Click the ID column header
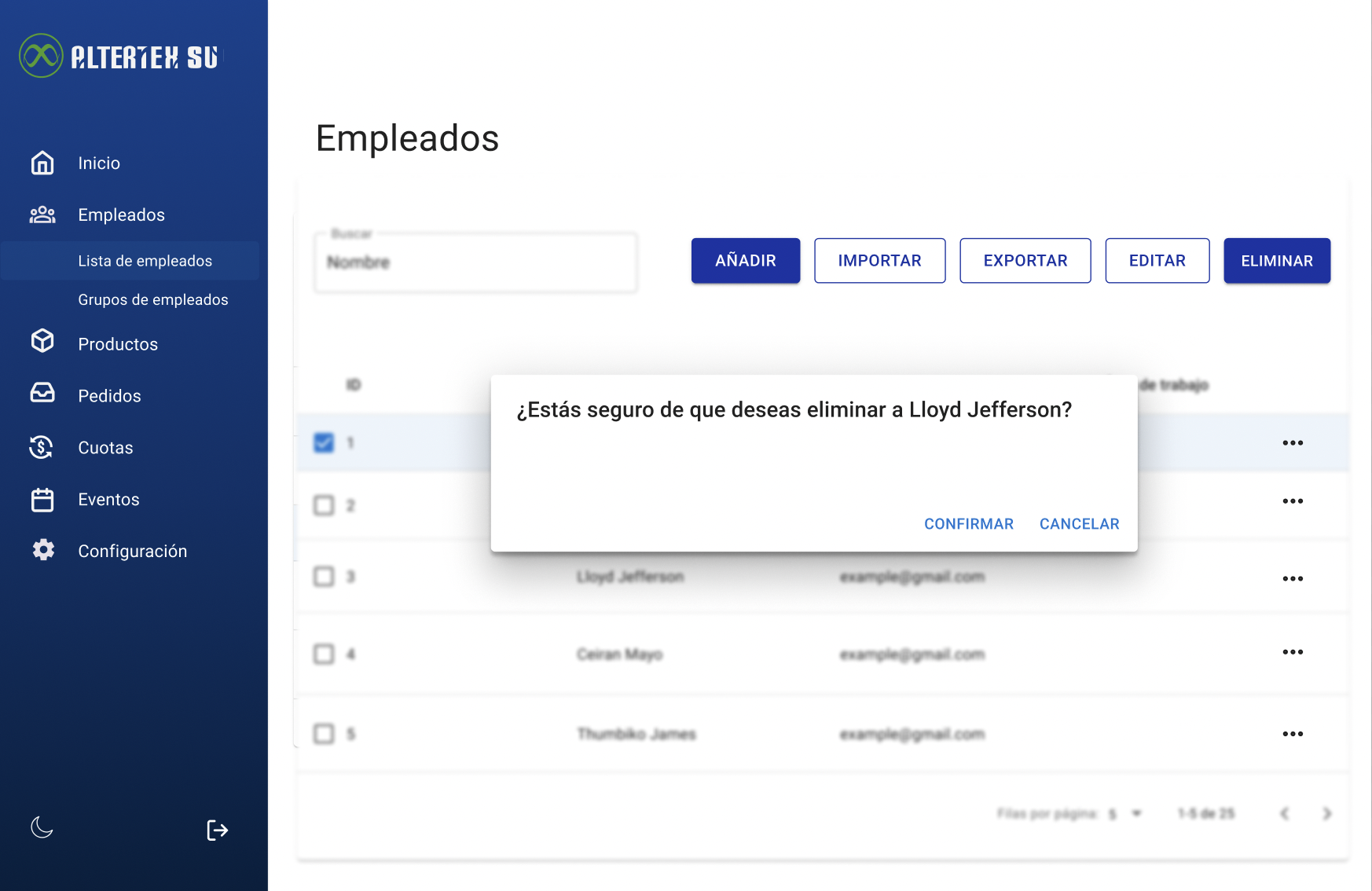 pos(354,385)
